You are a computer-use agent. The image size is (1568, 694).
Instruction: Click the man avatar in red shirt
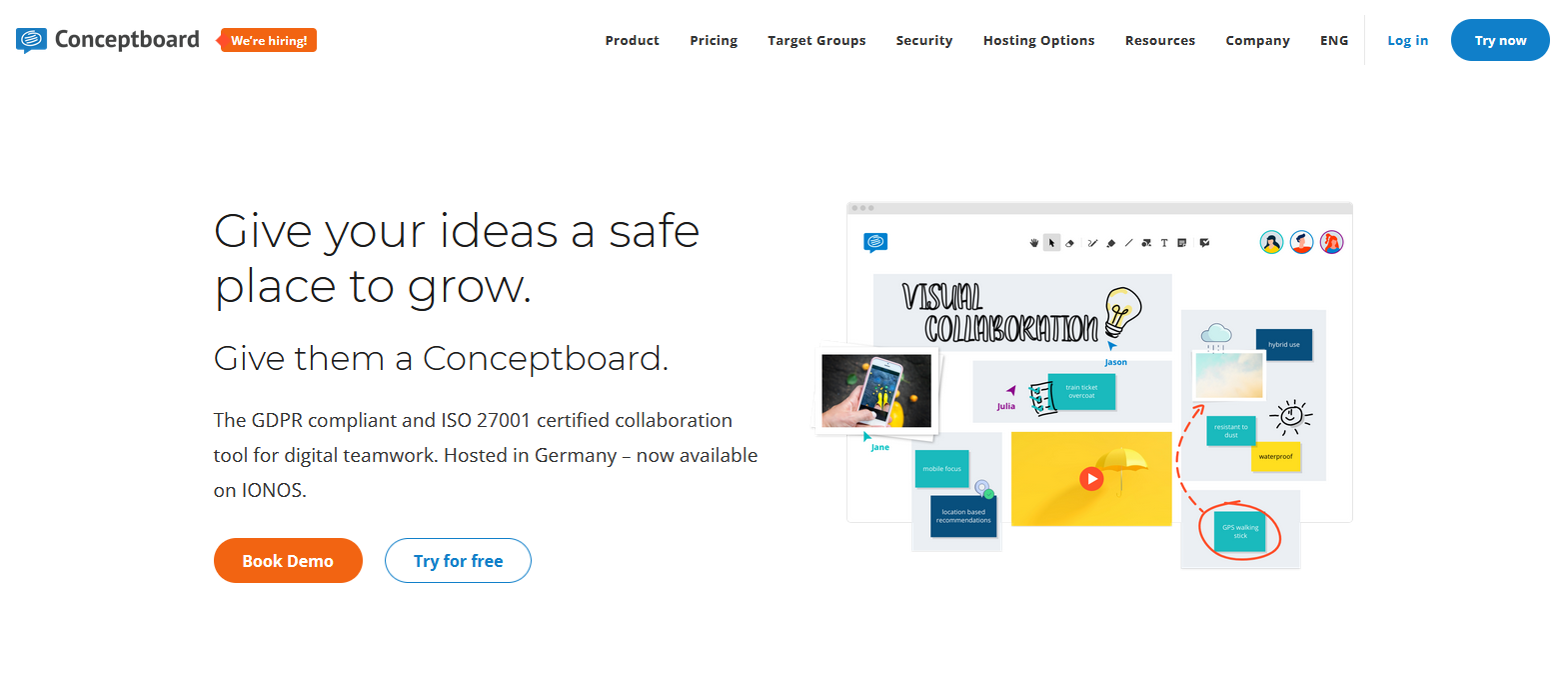pyautogui.click(x=1301, y=242)
